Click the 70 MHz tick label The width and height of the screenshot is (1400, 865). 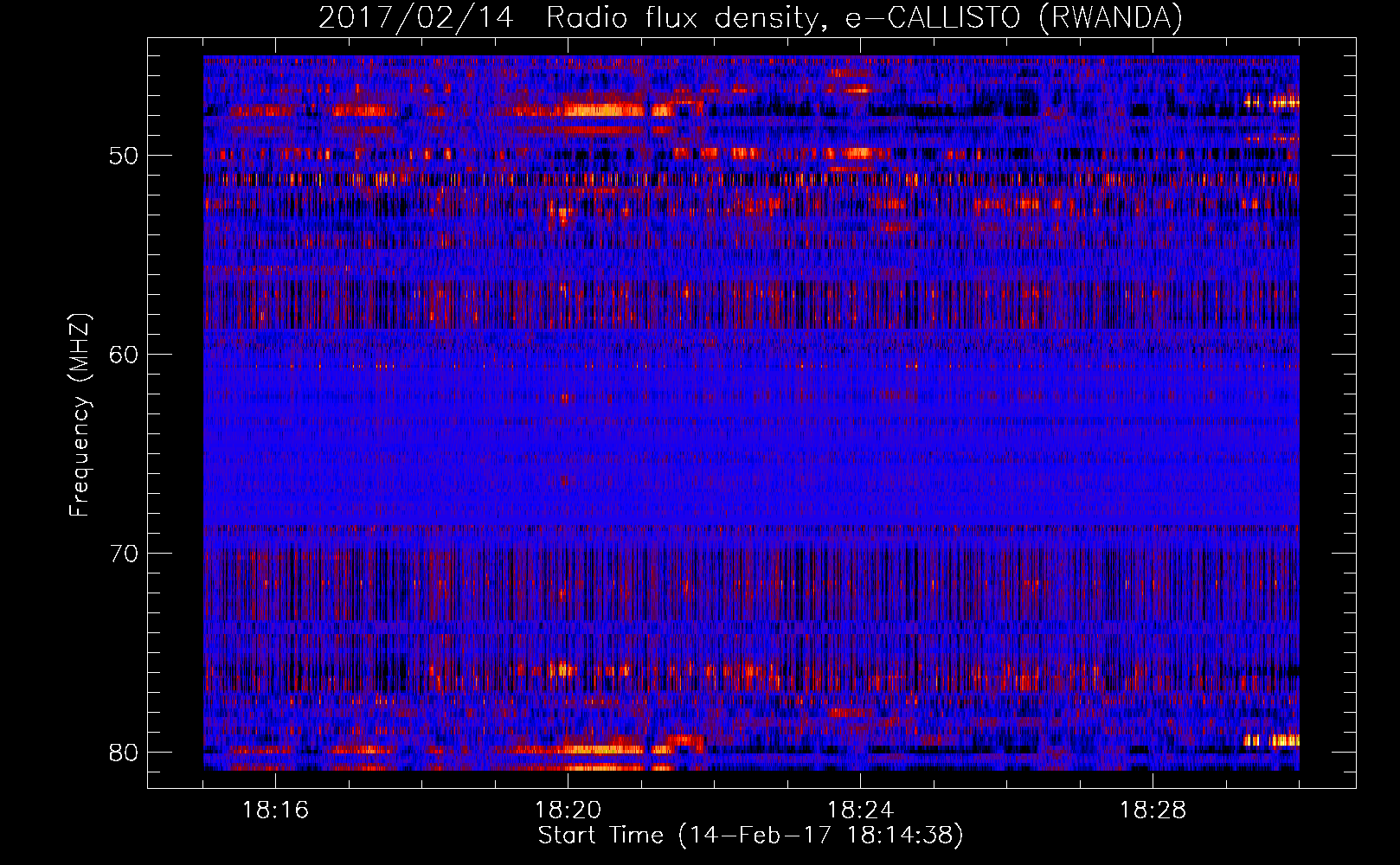(x=124, y=554)
